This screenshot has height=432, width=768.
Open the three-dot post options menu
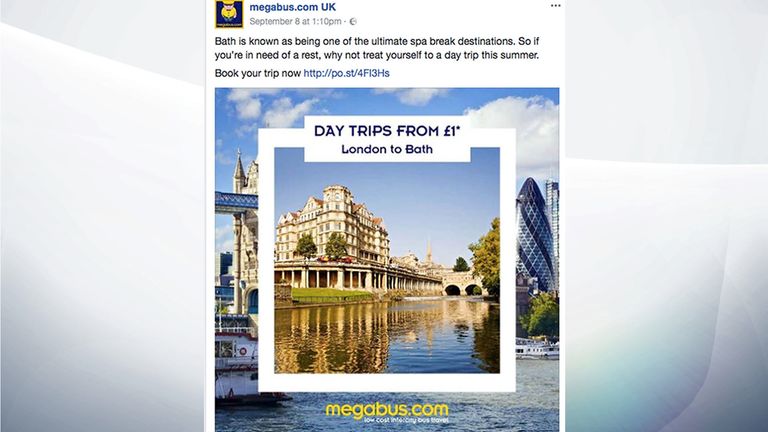[555, 6]
